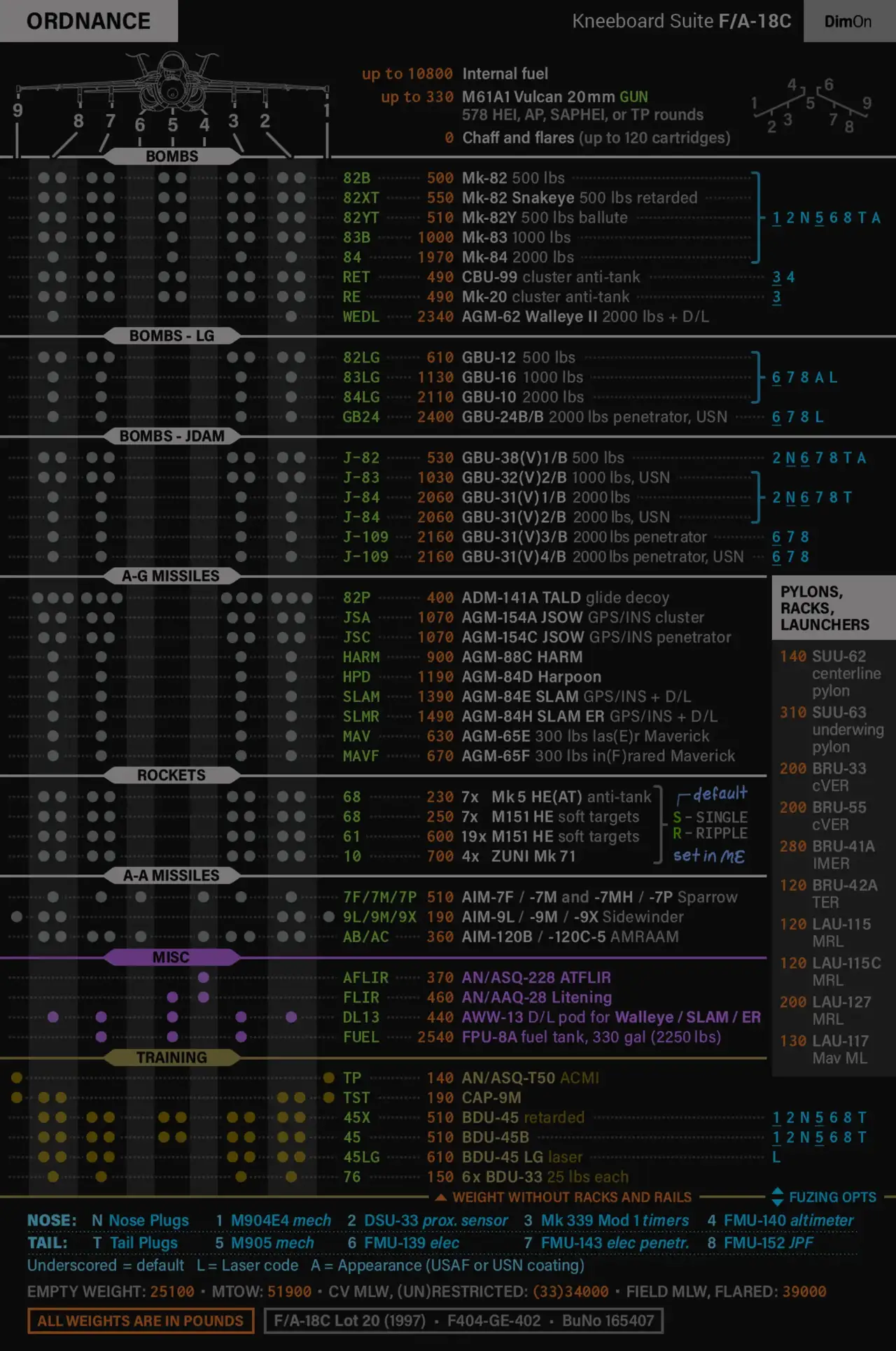The width and height of the screenshot is (896, 1351).
Task: Click the station layout diagram beside Internal fuel
Action: pyautogui.click(x=811, y=106)
